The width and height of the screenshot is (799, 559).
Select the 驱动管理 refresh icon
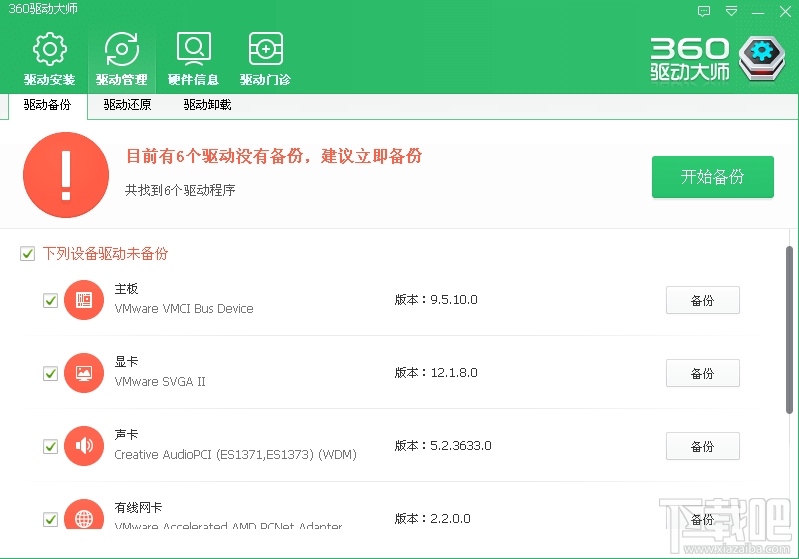121,49
